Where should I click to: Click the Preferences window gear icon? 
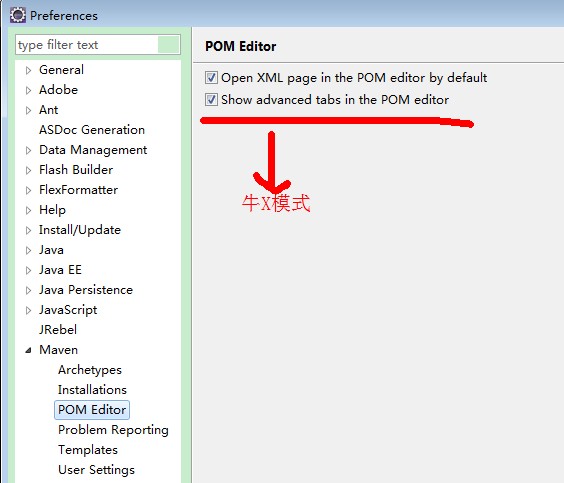tap(18, 15)
